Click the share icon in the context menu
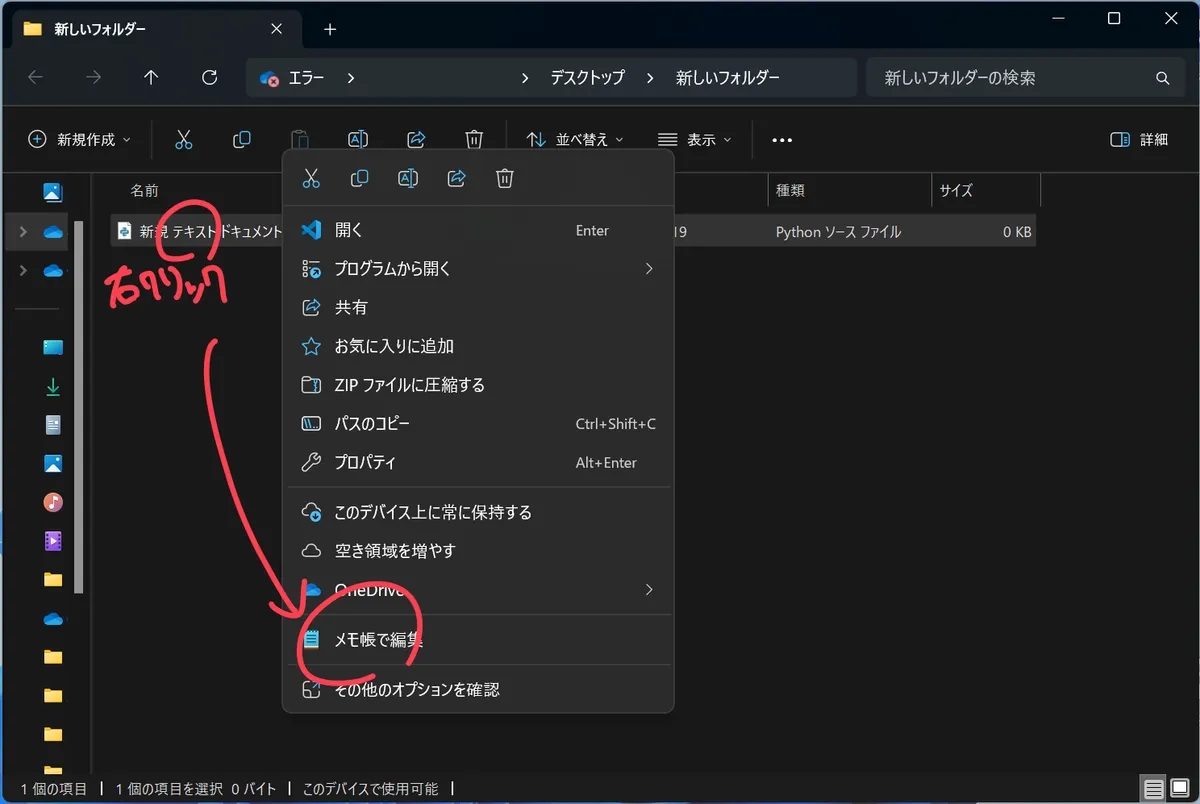Viewport: 1200px width, 804px height. pos(457,179)
